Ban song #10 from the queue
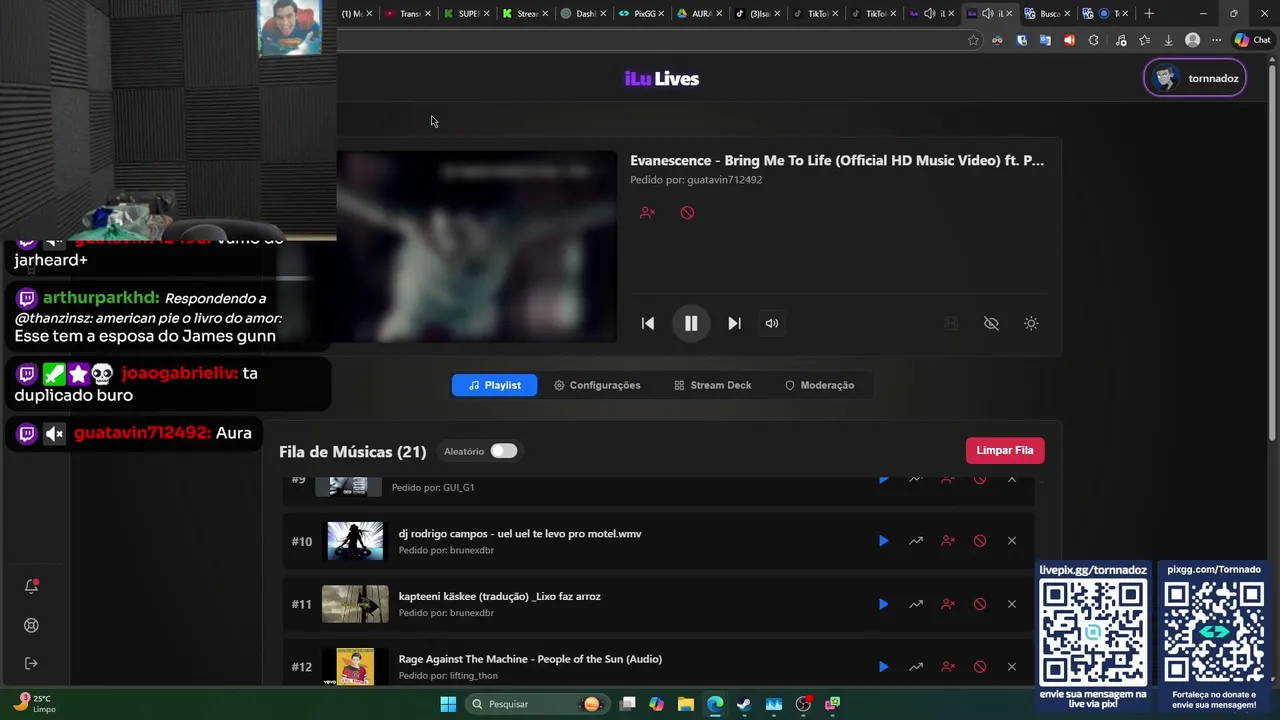Viewport: 1280px width, 720px height. point(980,541)
